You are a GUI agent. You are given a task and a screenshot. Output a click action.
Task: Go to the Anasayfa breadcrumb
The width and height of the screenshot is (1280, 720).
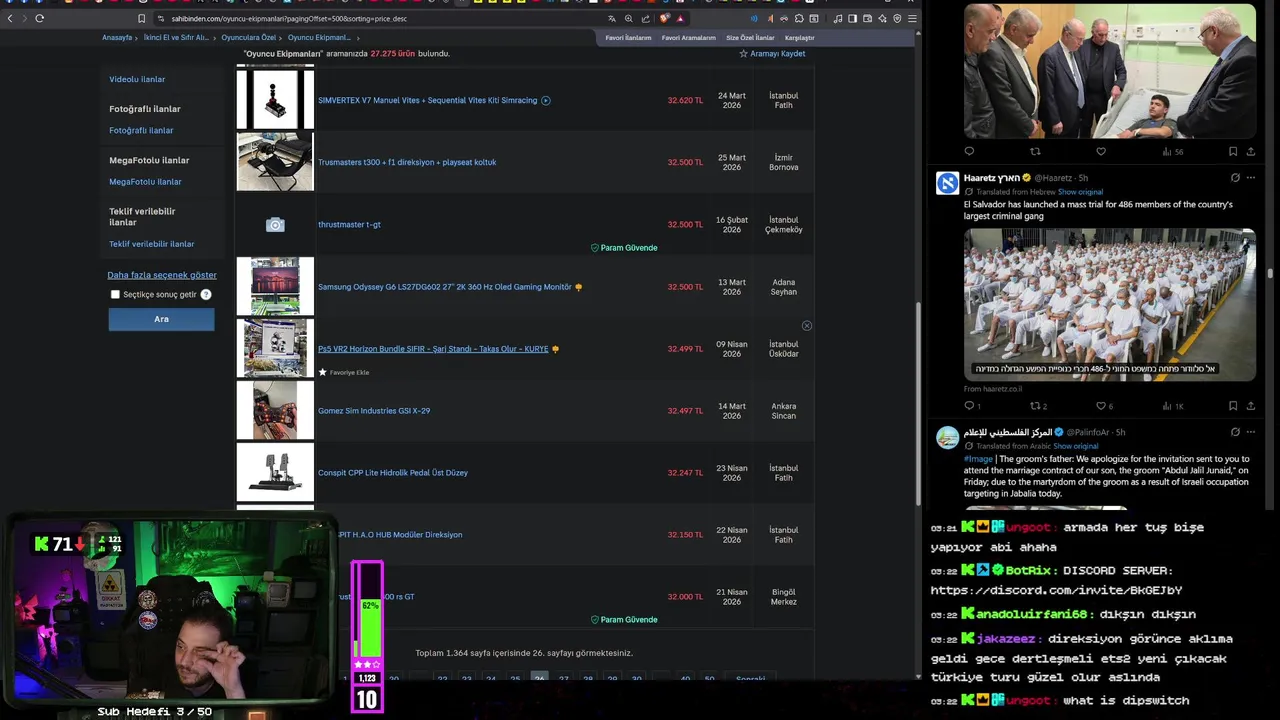[x=117, y=38]
